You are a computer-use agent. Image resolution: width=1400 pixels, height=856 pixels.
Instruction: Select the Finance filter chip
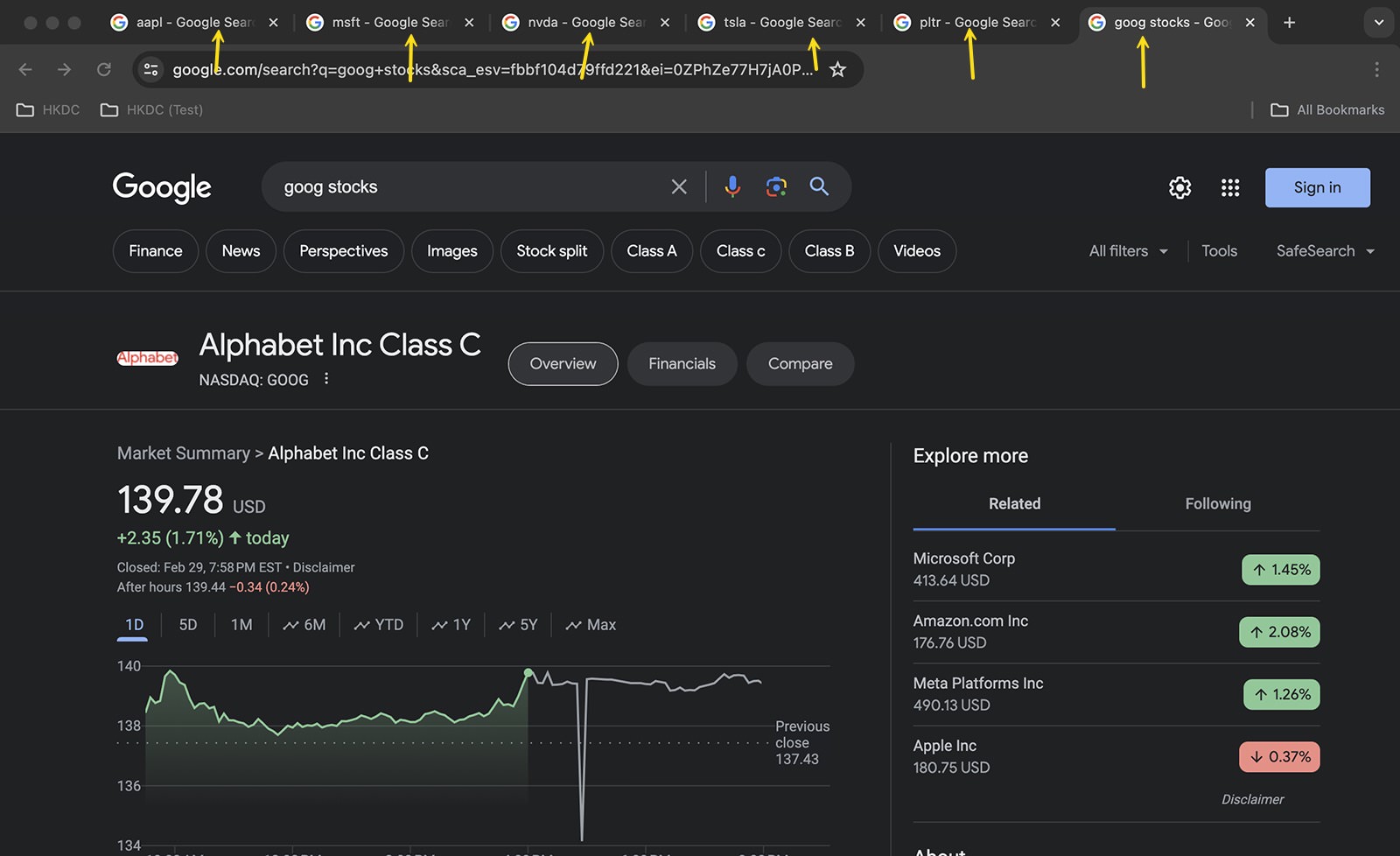tap(156, 251)
